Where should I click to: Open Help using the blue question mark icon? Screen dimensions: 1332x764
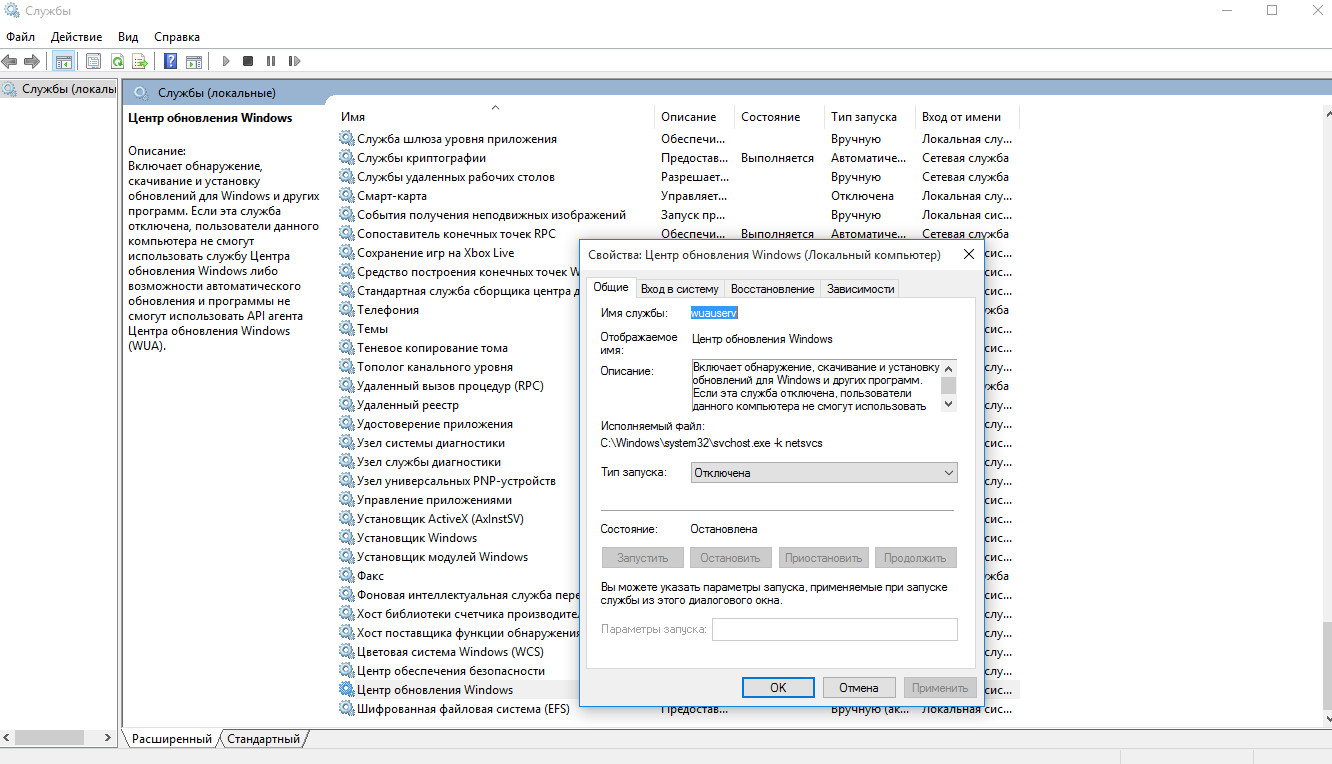pyautogui.click(x=171, y=61)
